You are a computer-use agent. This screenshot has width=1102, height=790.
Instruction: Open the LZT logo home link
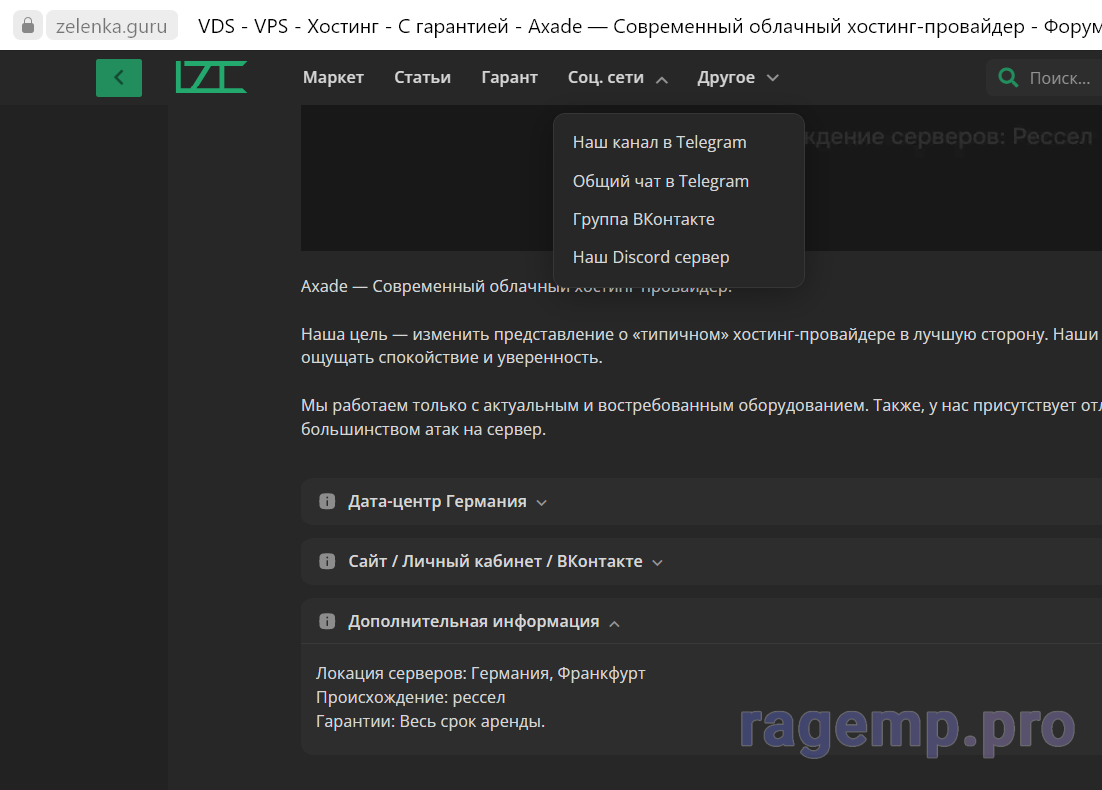(211, 78)
